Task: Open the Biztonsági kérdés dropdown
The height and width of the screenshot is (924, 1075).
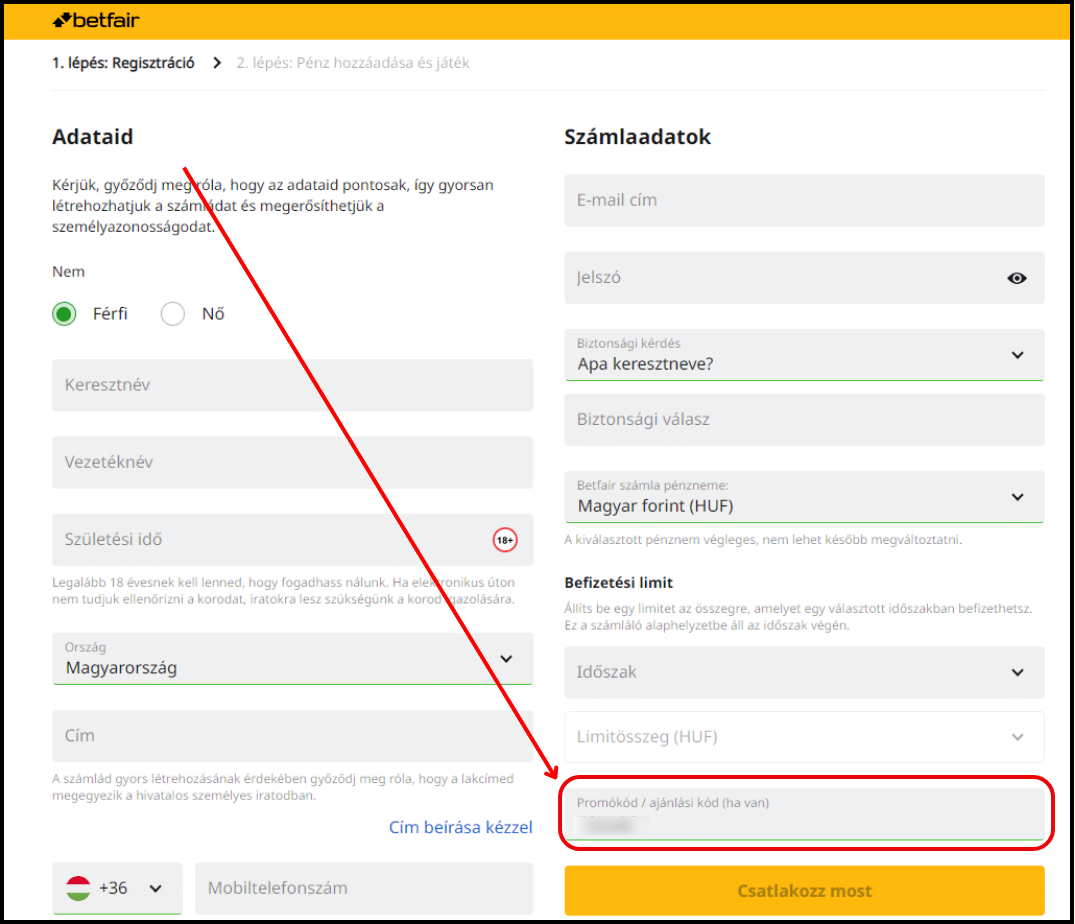Action: (x=1017, y=355)
